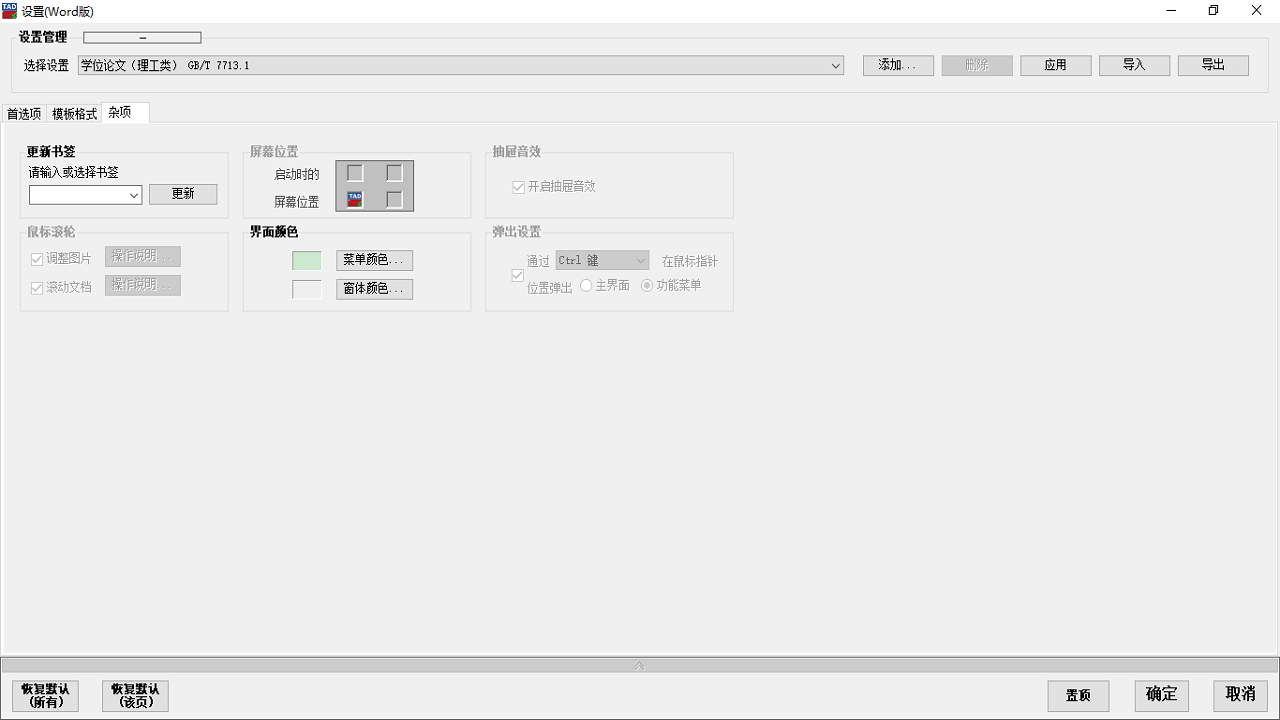This screenshot has width=1280, height=720.
Task: Toggle the 滚动文档 checkbox
Action: pos(36,285)
